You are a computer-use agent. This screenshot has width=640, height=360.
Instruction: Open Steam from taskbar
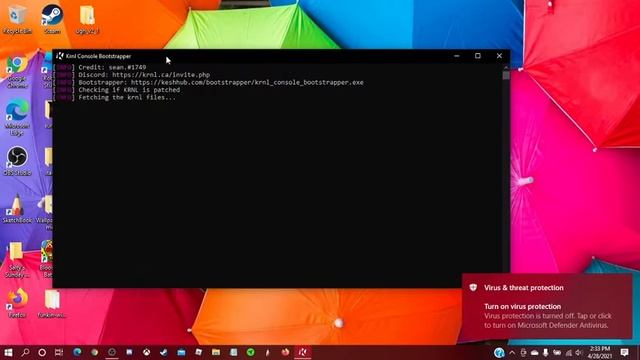[x=164, y=352]
